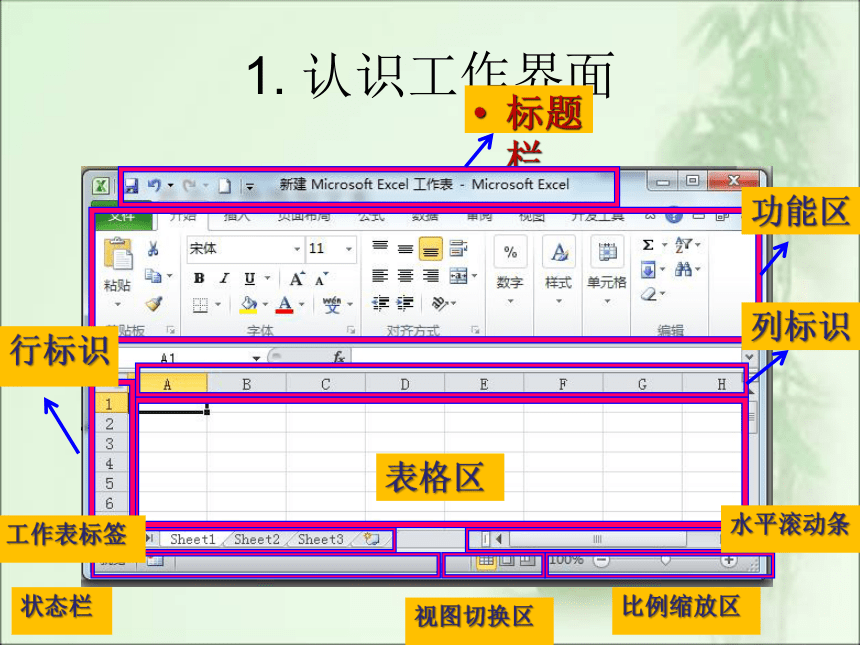
Task: Toggle the highlighted Bottom Align button
Action: click(431, 249)
